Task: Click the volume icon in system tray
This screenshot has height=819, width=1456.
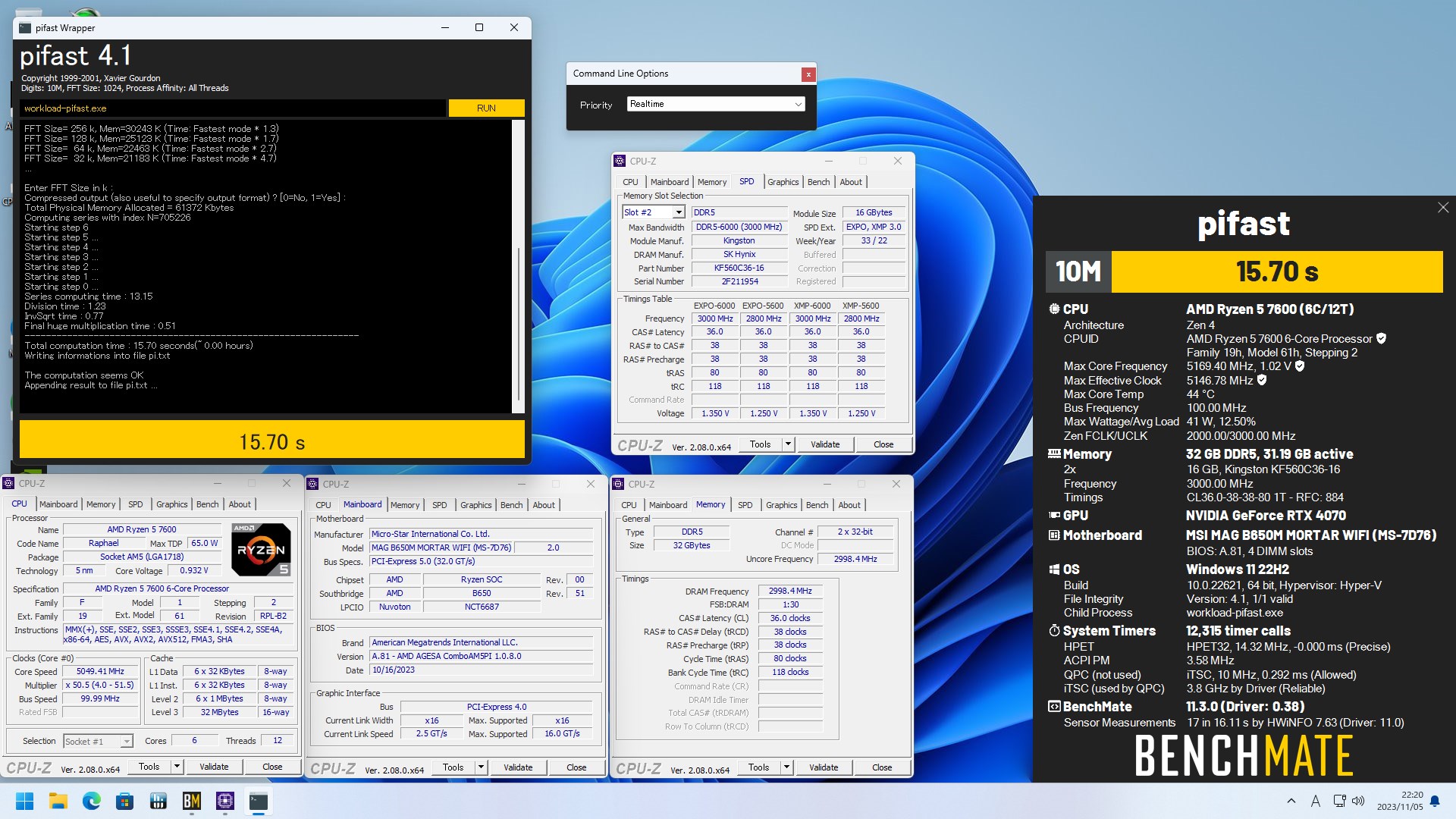Action: 1358,801
